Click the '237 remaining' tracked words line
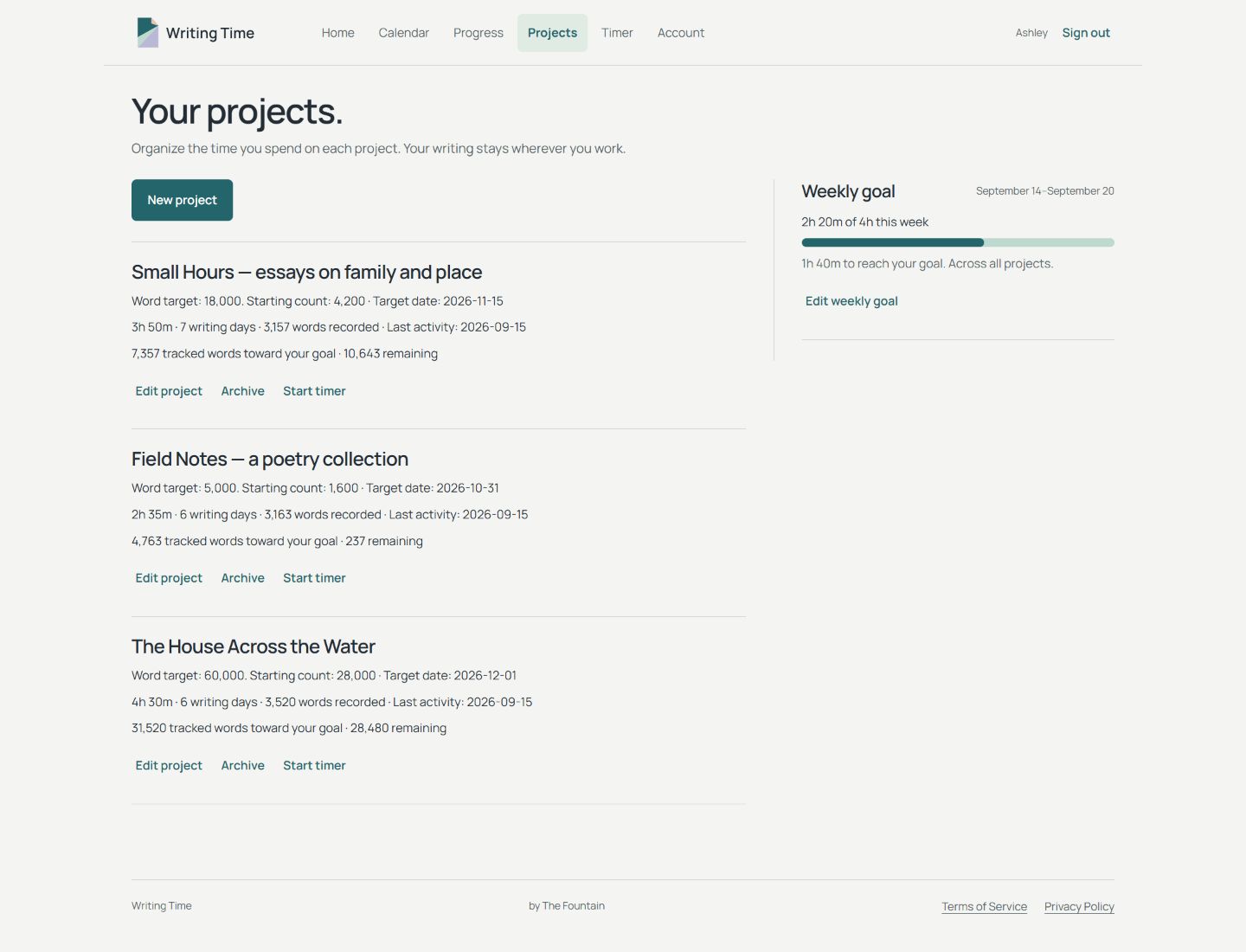The height and width of the screenshot is (952, 1246). coord(277,541)
